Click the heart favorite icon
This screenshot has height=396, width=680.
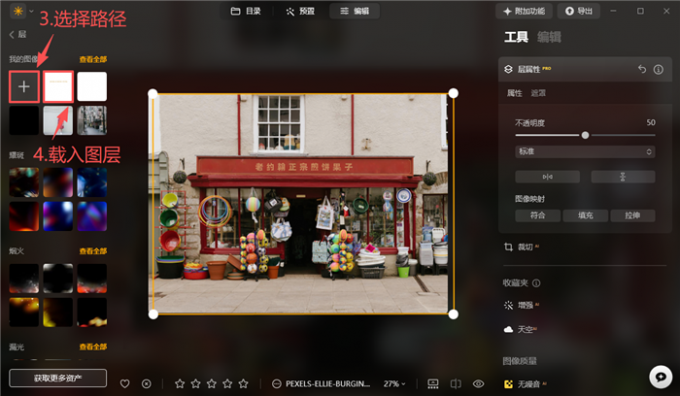(125, 383)
